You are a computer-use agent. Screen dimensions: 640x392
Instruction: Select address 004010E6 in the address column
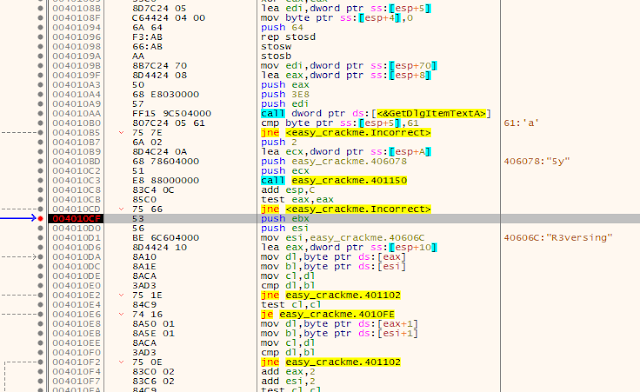[x=76, y=314]
